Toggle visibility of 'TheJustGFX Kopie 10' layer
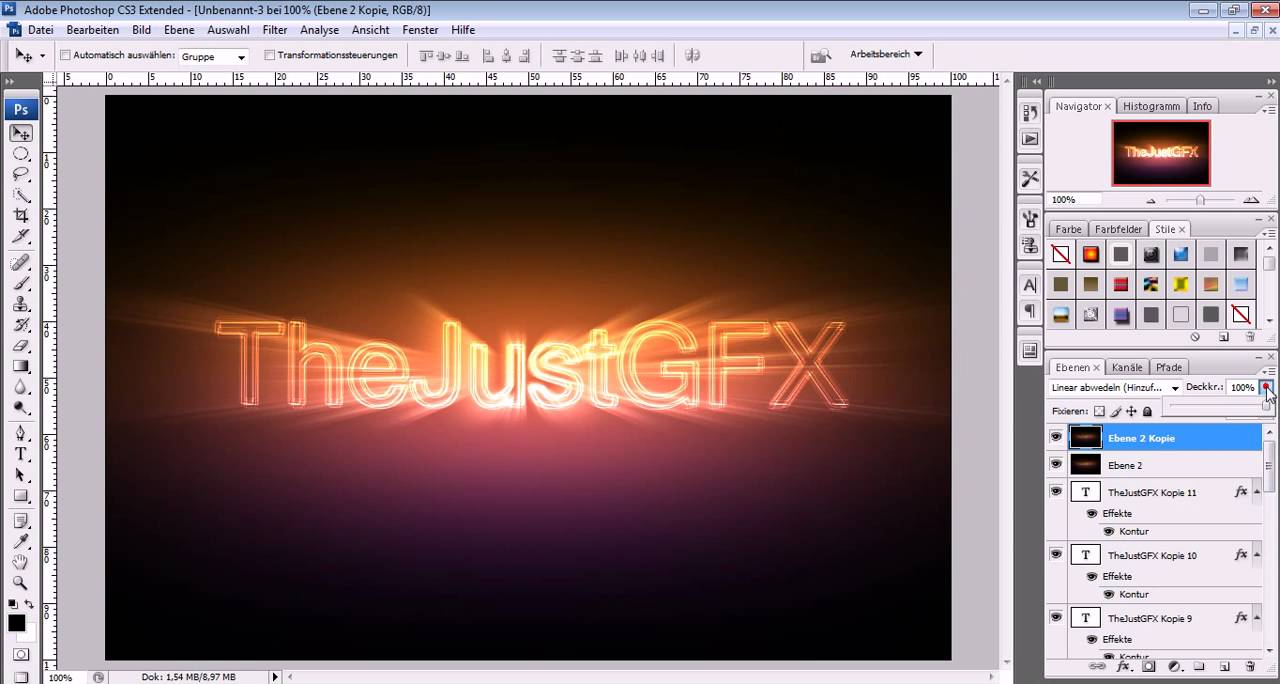The image size is (1280, 684). point(1055,553)
